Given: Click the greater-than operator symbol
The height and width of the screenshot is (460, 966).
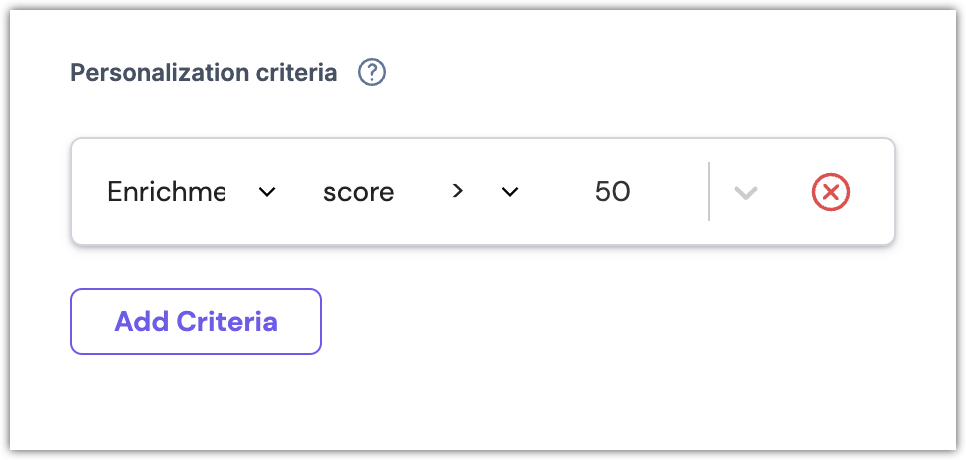Looking at the screenshot, I should [457, 191].
